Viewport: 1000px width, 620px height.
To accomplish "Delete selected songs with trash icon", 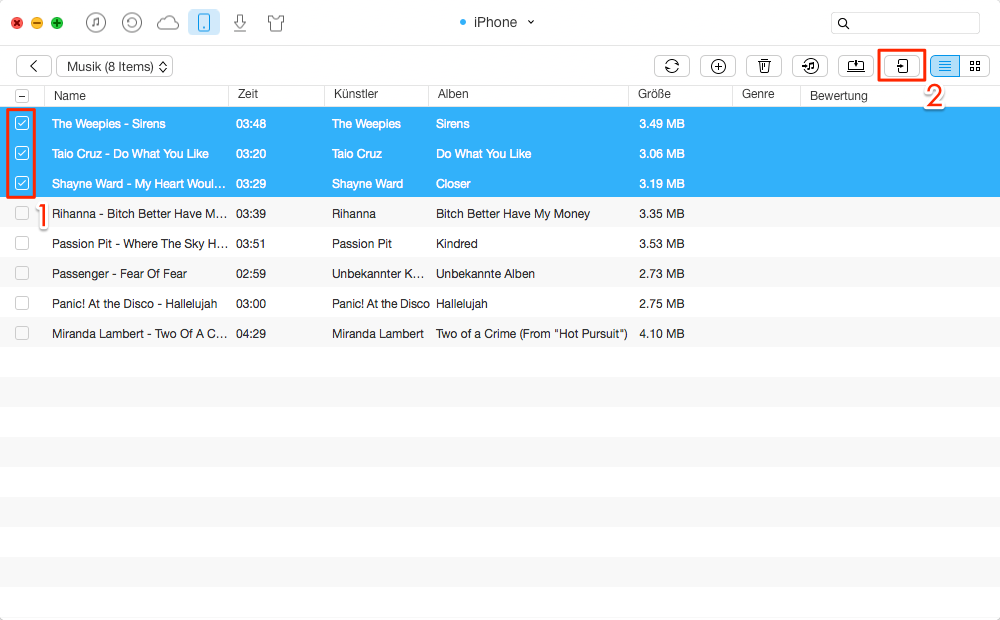I will coord(764,66).
